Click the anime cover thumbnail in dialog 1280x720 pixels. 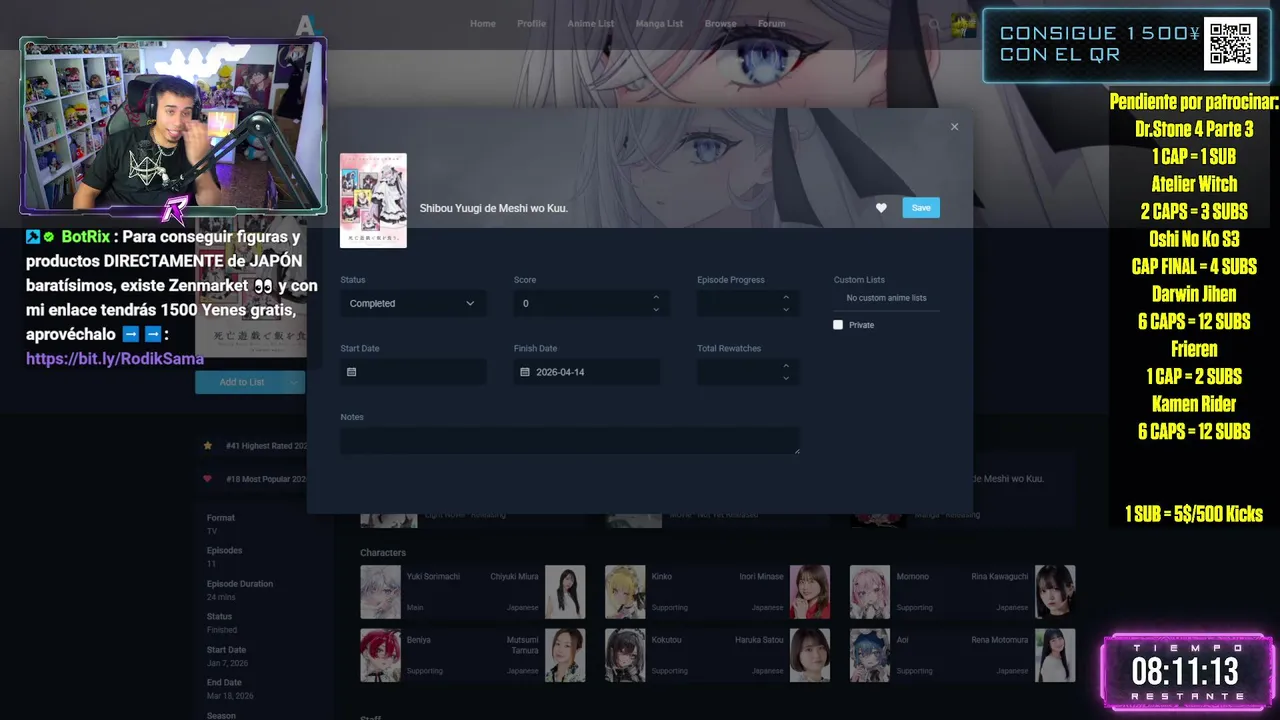[x=373, y=200]
